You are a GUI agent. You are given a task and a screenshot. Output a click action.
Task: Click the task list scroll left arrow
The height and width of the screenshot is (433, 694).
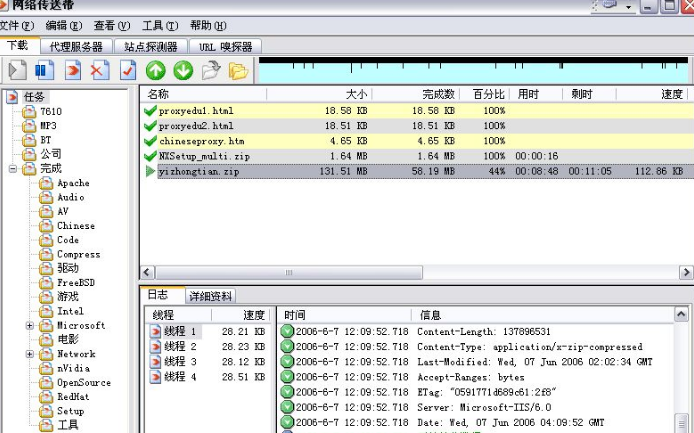[147, 272]
